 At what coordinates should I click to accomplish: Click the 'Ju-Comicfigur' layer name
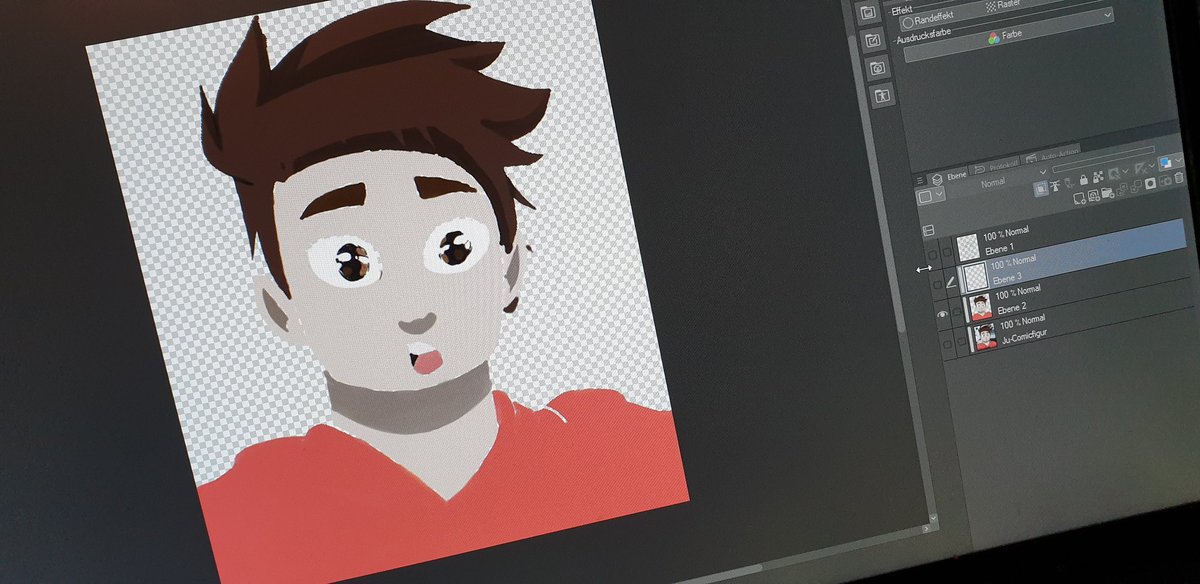pyautogui.click(x=1024, y=336)
